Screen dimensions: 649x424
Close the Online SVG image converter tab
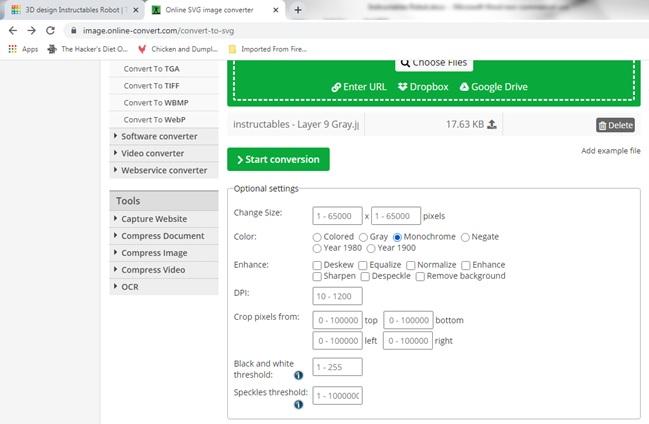coord(276,10)
